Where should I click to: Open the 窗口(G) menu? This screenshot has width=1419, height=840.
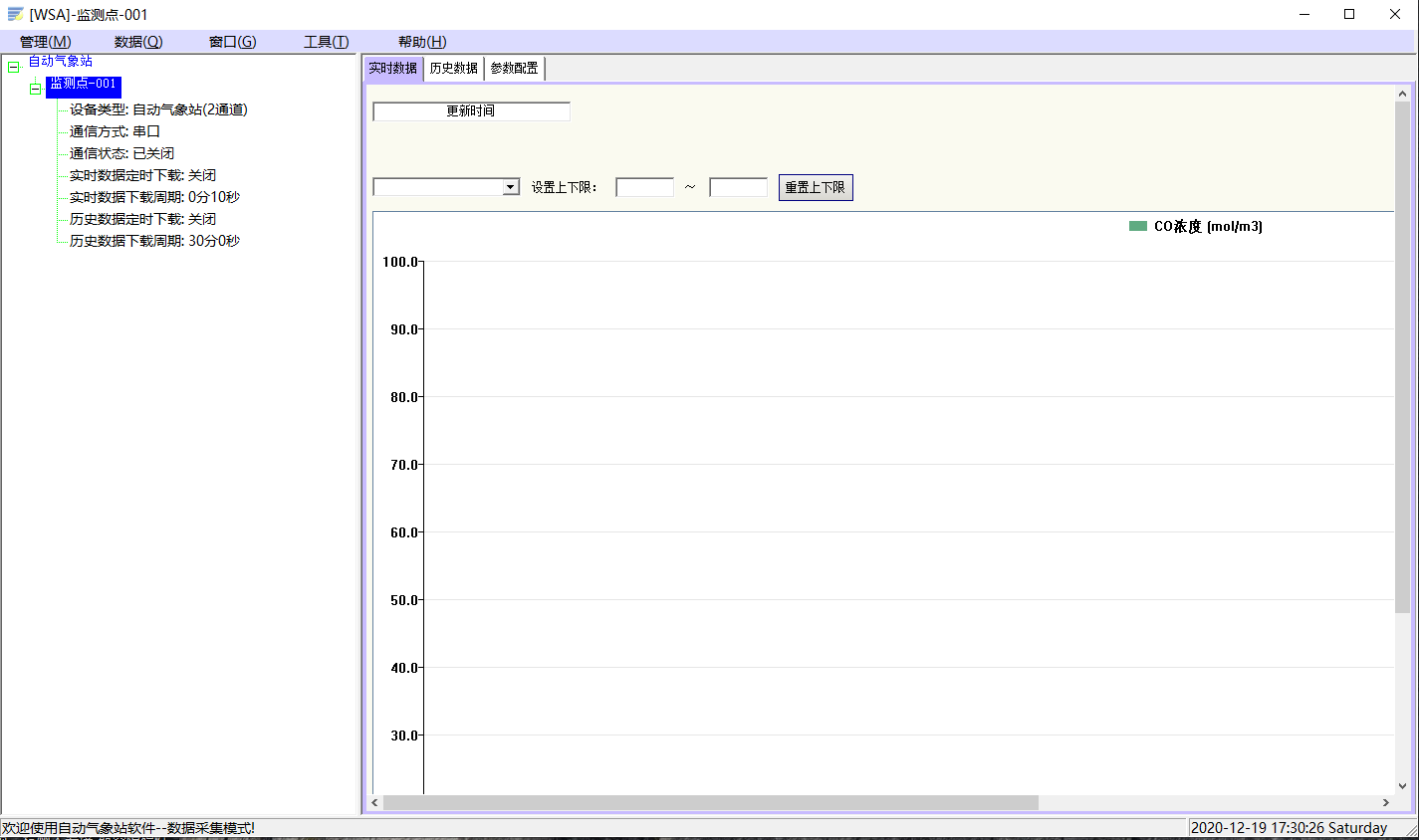click(x=232, y=42)
